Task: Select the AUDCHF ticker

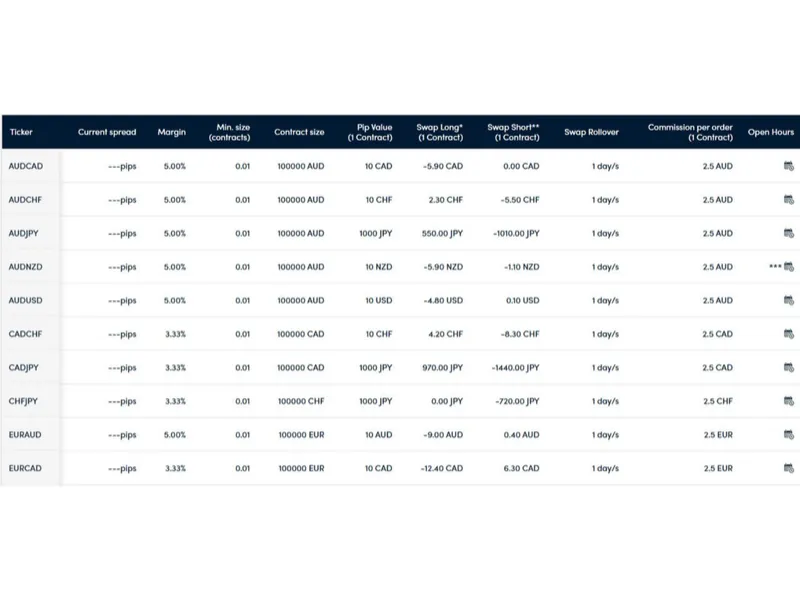Action: 25,200
